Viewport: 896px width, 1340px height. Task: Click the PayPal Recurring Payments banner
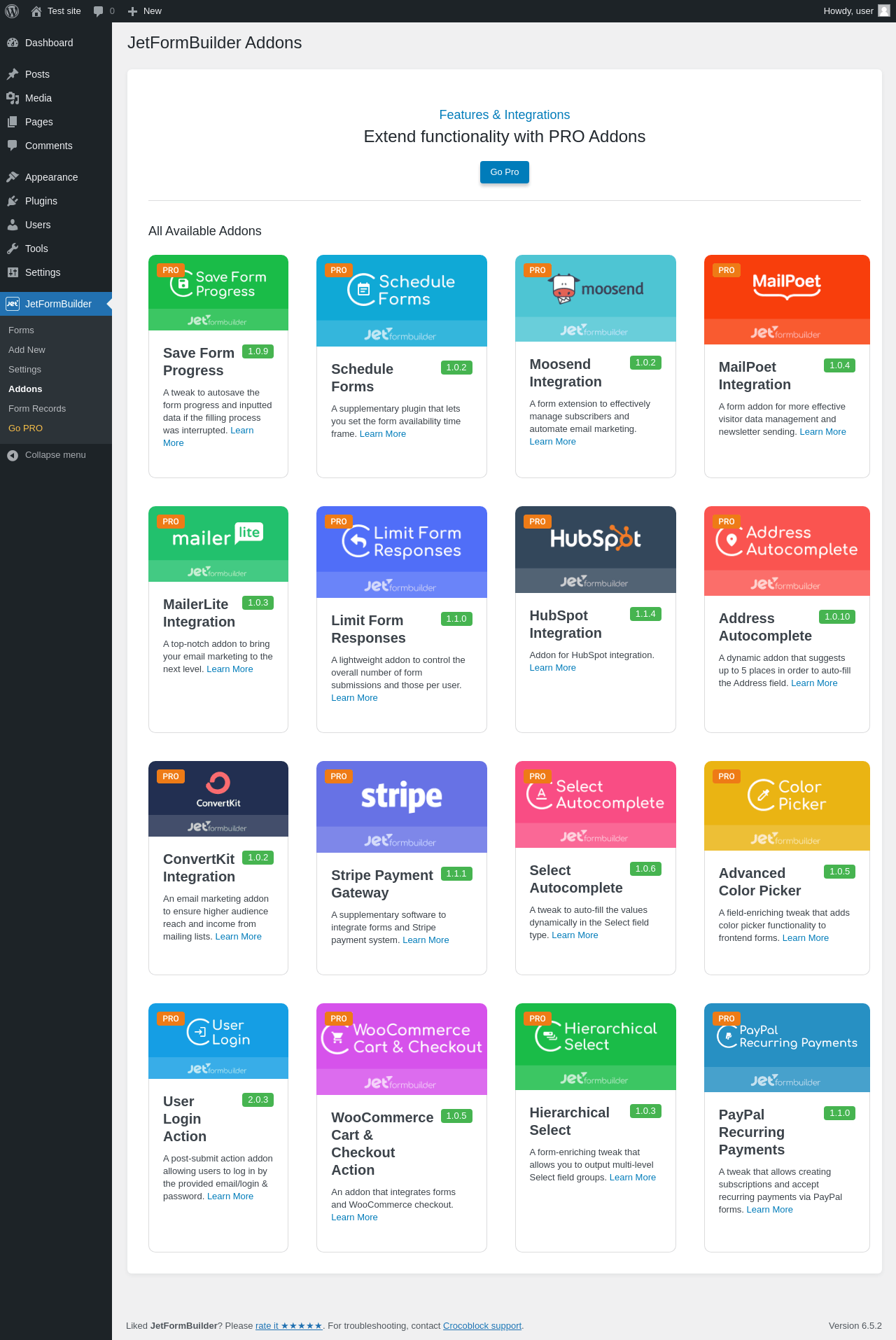[787, 1048]
